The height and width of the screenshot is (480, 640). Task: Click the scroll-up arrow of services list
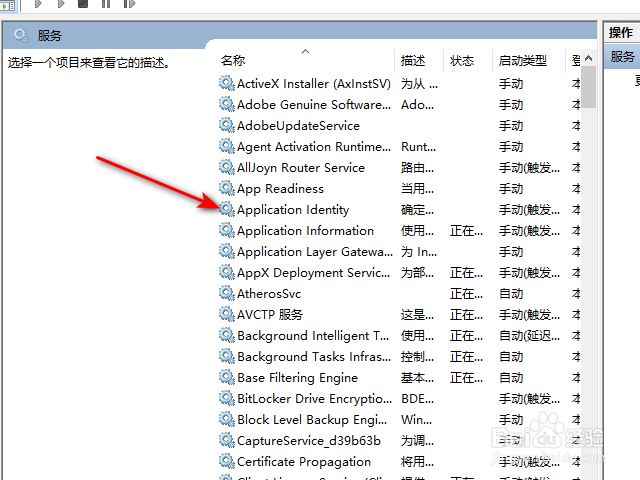pyautogui.click(x=589, y=58)
